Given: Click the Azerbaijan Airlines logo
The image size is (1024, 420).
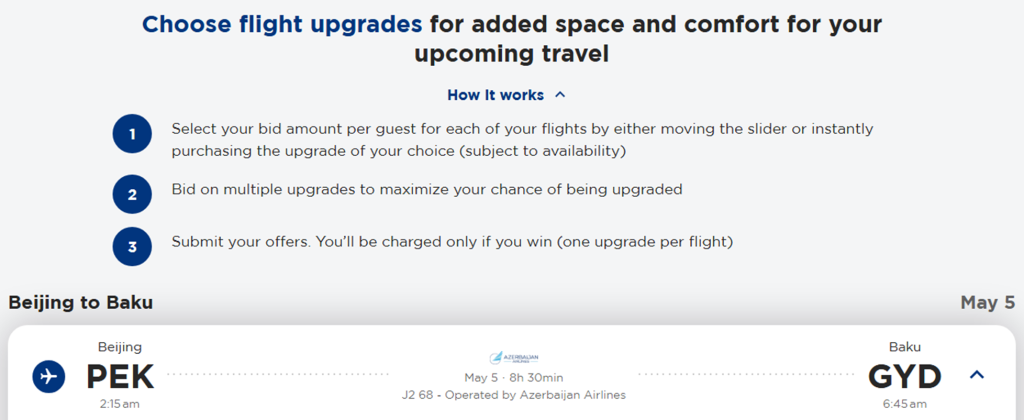Looking at the screenshot, I should pyautogui.click(x=514, y=357).
